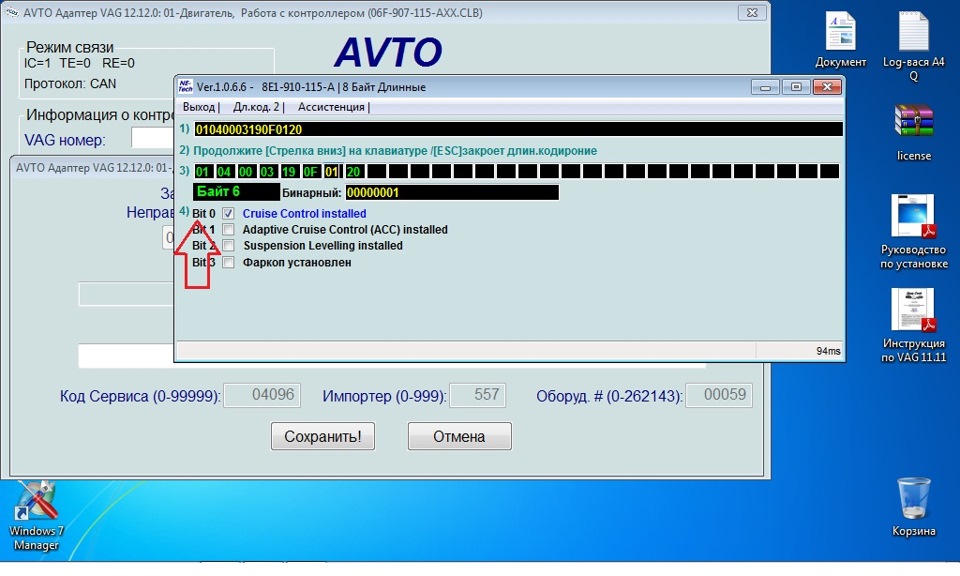This screenshot has width=960, height=576.
Task: Click the Импортер field 557
Action: tap(478, 395)
